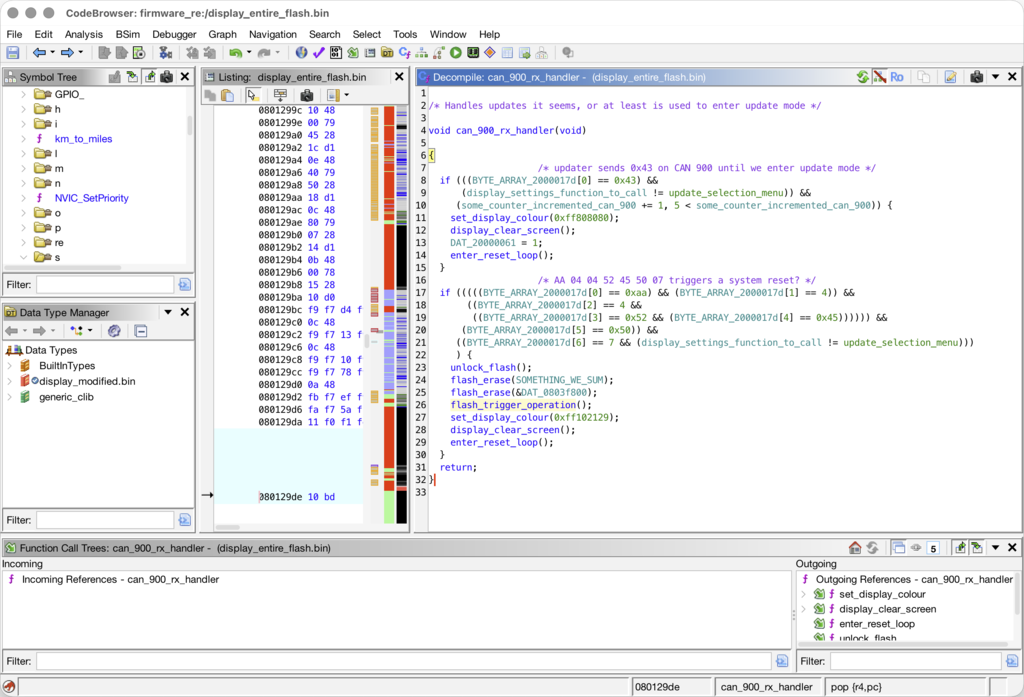
Task: Click Data Type Manager filter field
Action: (104, 520)
